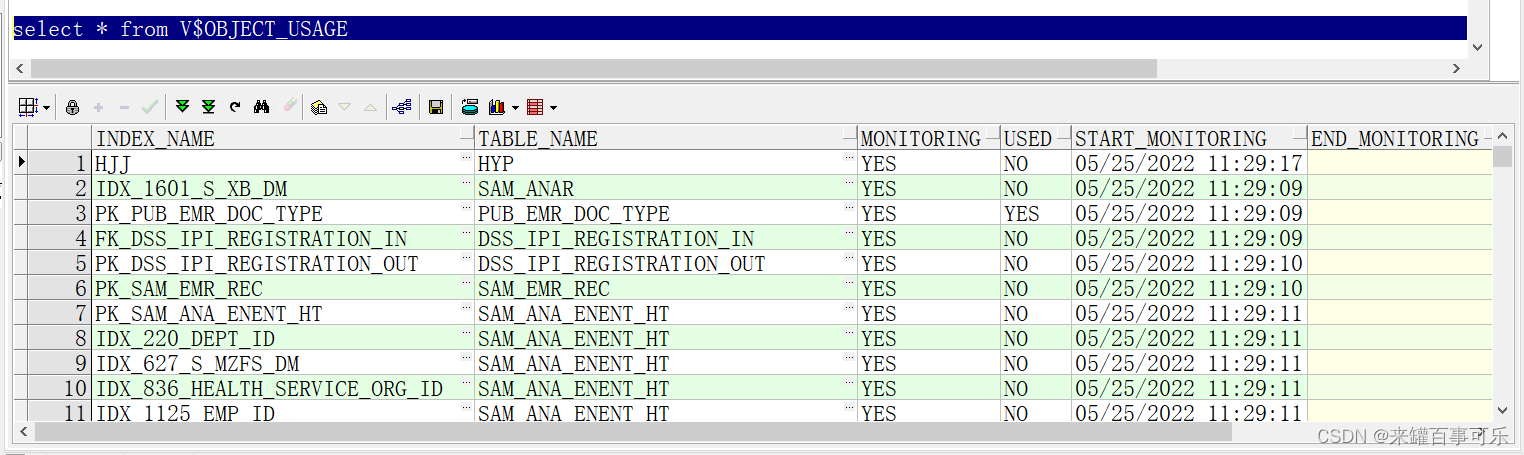Click the grid horizontal scrollbar left arrow

click(x=24, y=431)
